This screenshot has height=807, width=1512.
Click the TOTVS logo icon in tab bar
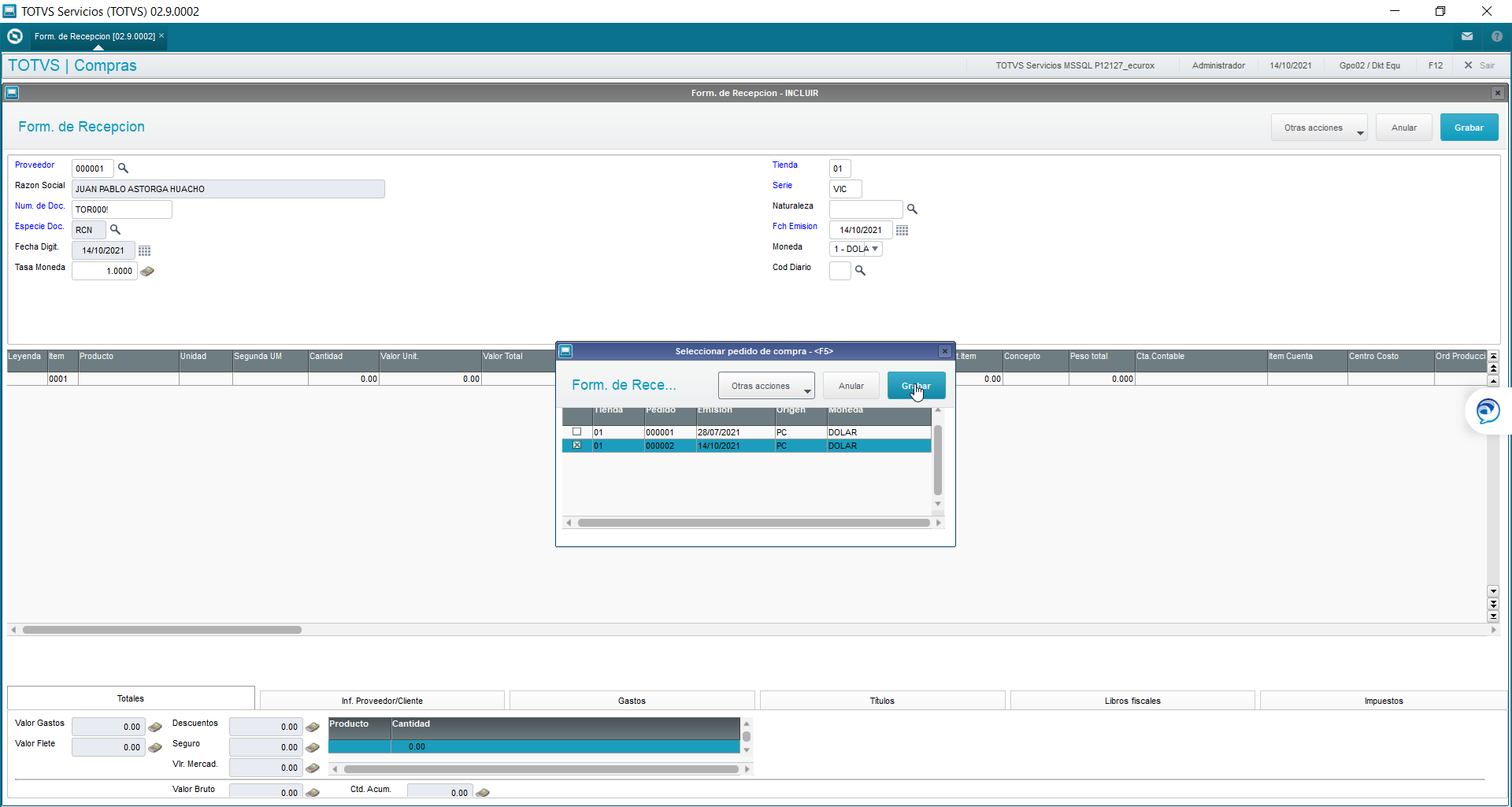point(14,36)
